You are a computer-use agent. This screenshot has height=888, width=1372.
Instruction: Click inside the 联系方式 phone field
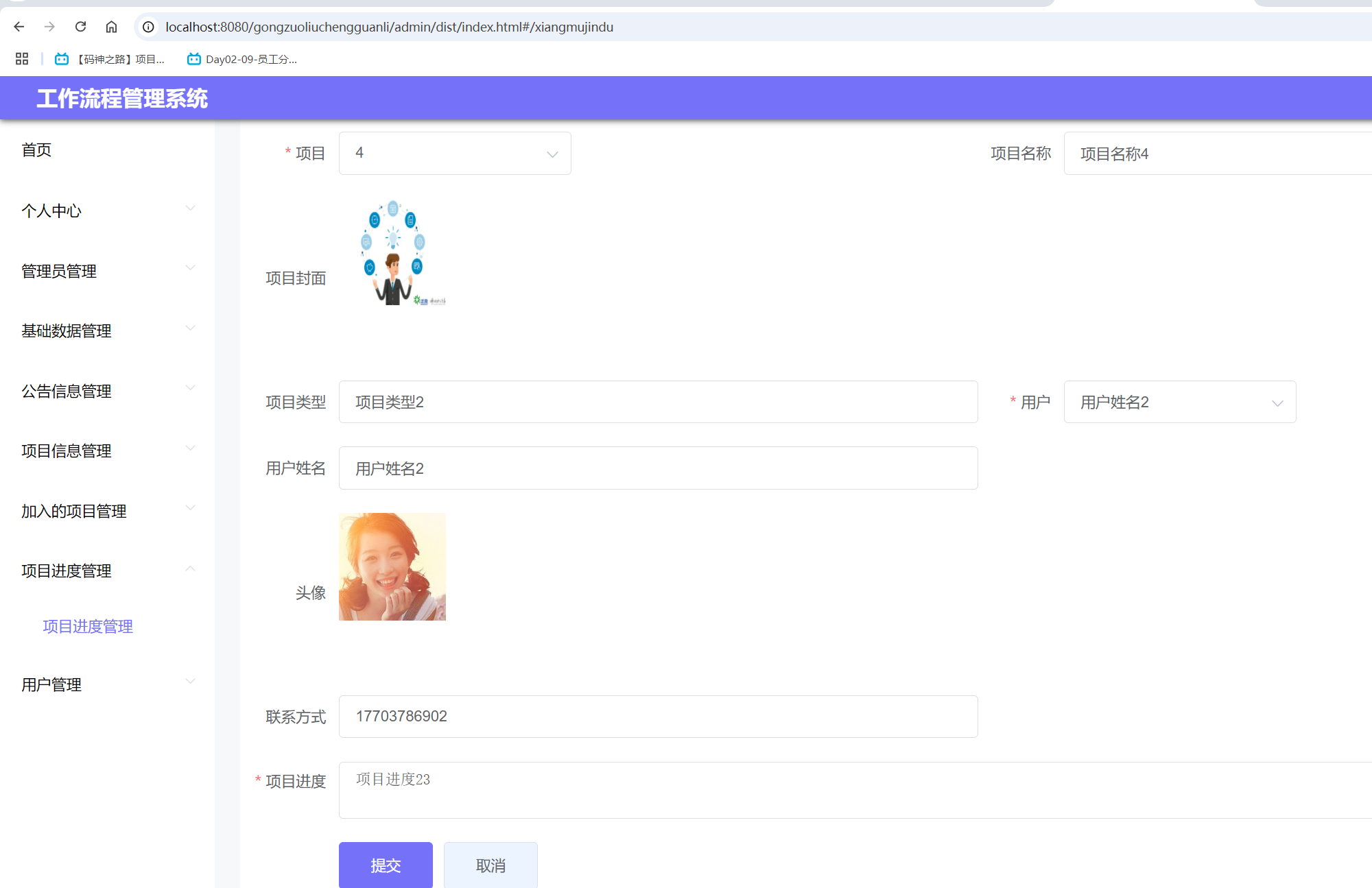(658, 716)
